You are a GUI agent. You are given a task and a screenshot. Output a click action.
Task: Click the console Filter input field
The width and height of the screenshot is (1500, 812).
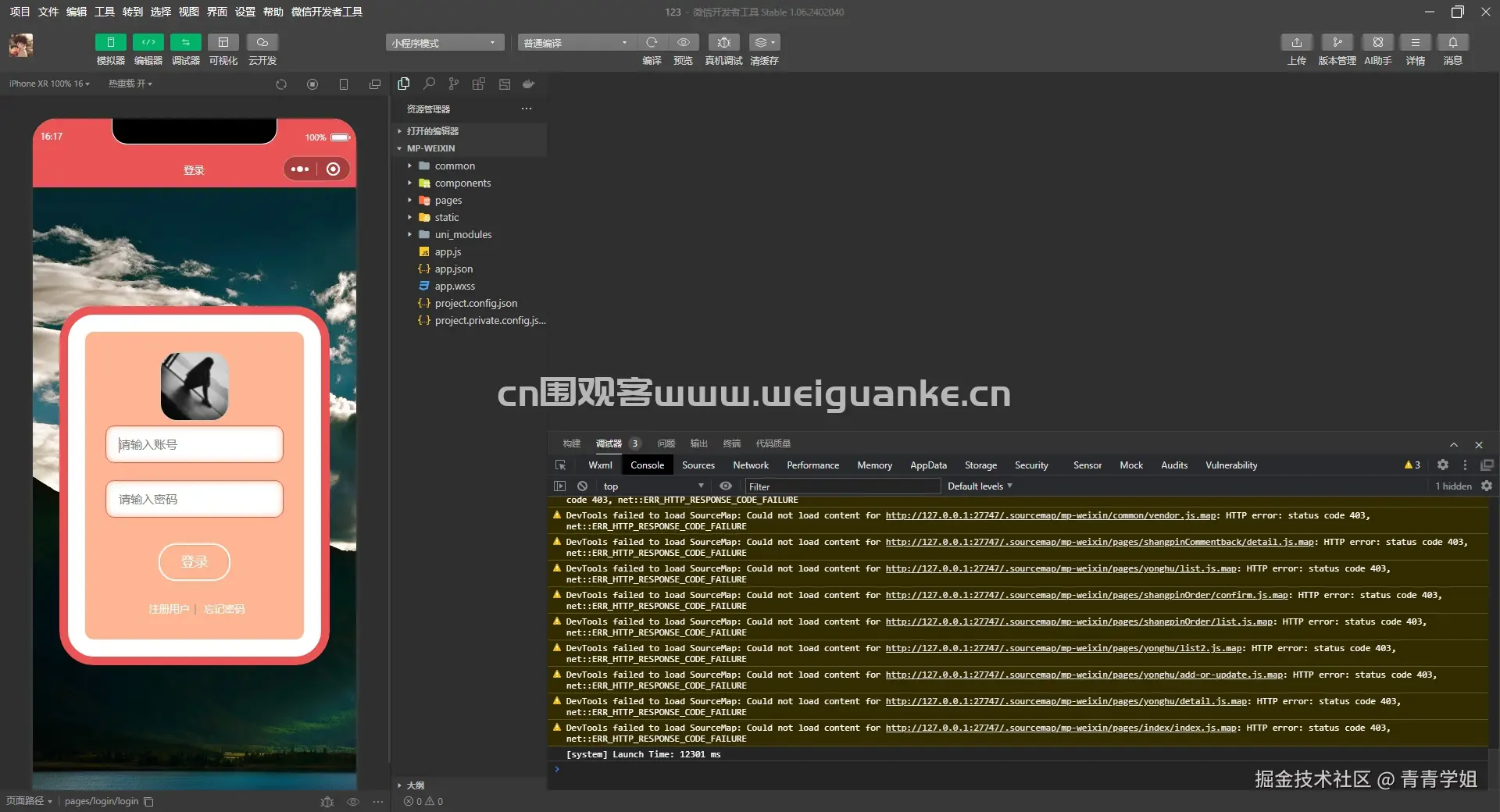coord(842,486)
